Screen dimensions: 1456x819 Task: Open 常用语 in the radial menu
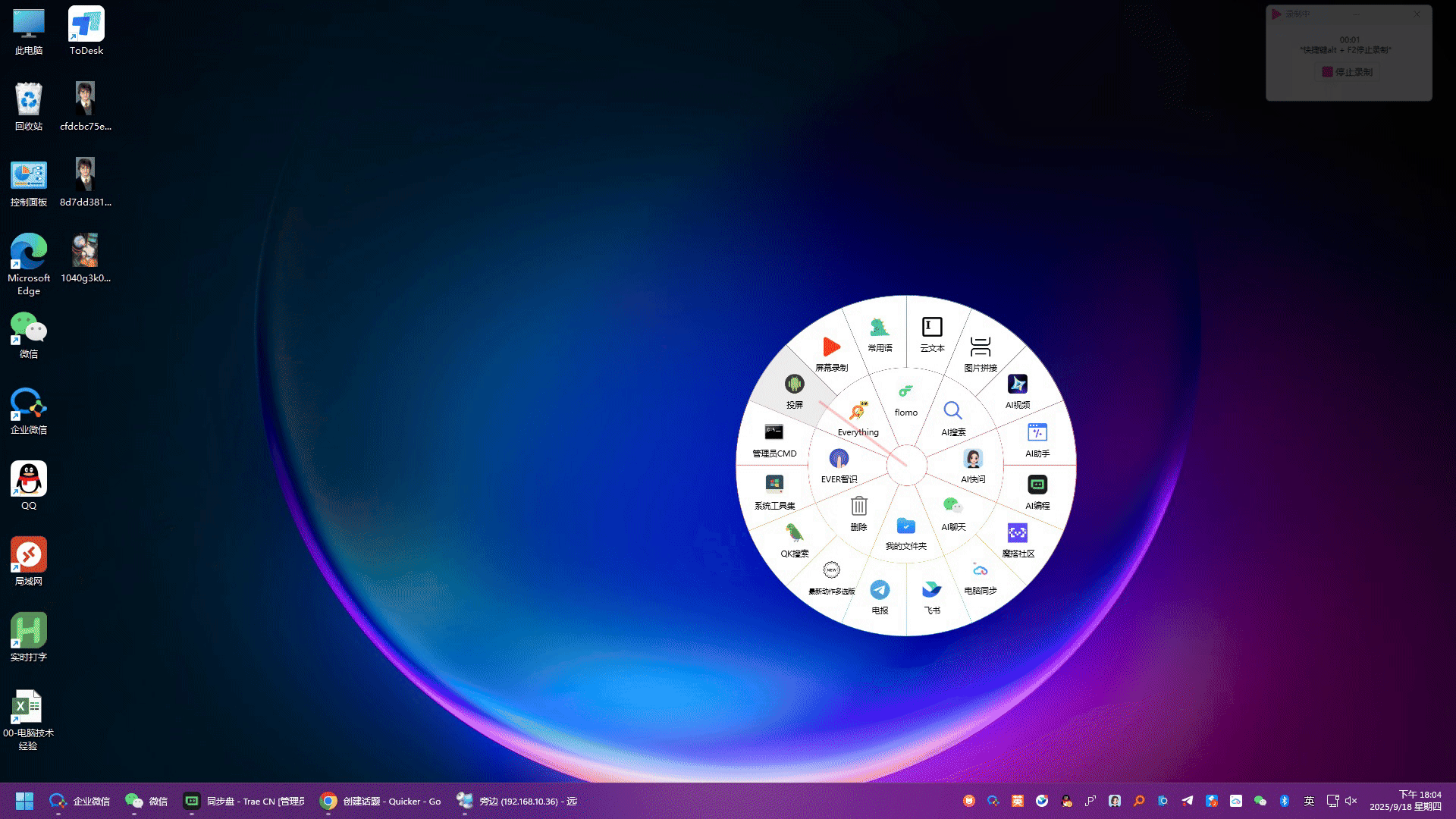point(880,335)
